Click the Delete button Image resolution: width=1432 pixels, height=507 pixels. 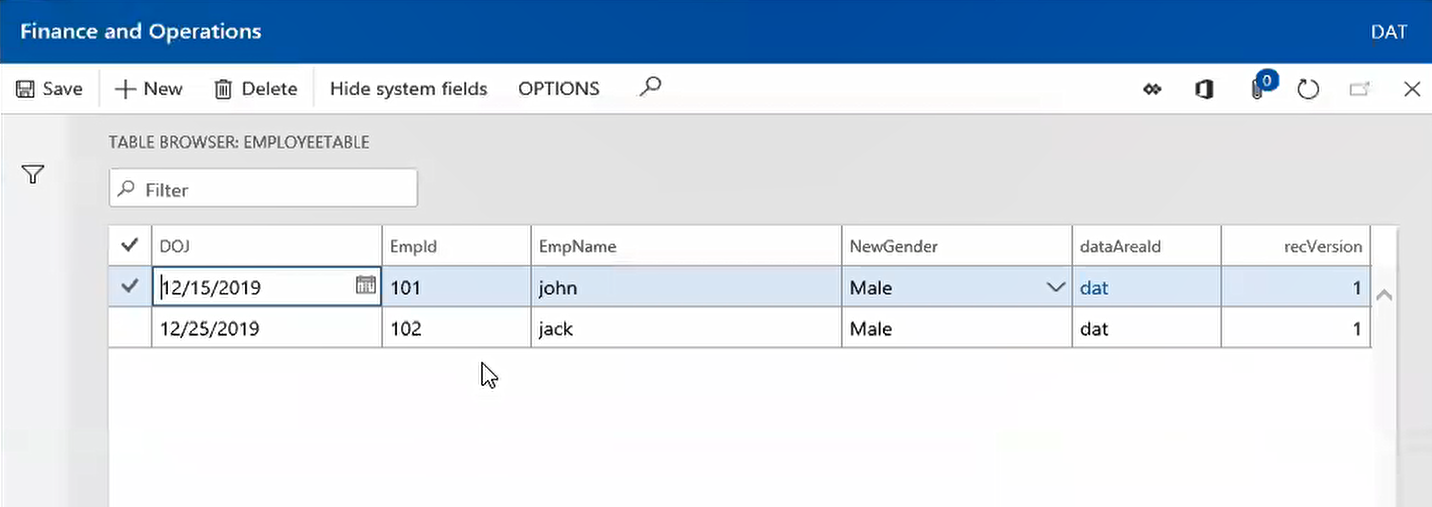[256, 89]
